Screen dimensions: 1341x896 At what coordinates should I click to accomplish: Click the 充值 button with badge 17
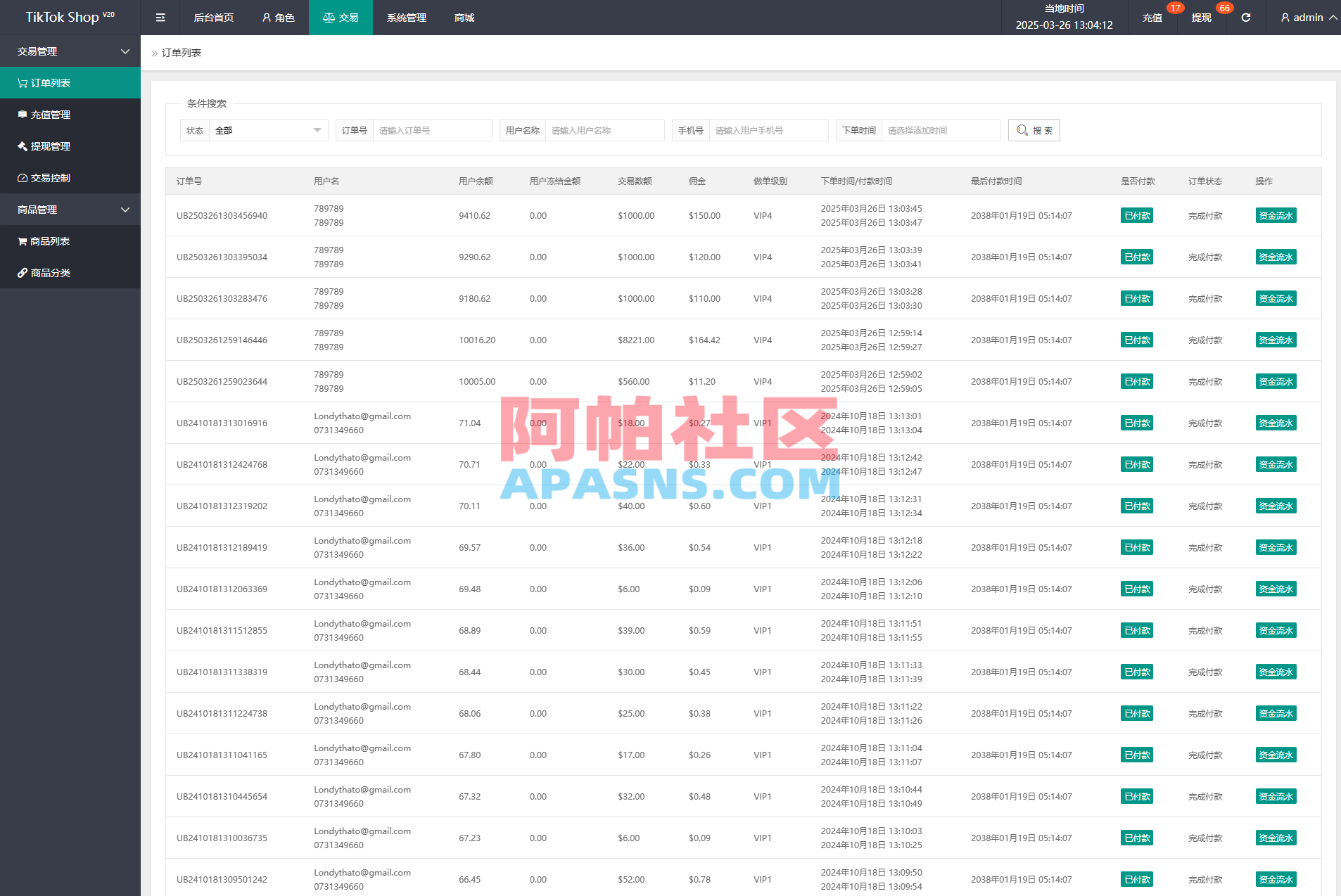[1152, 17]
